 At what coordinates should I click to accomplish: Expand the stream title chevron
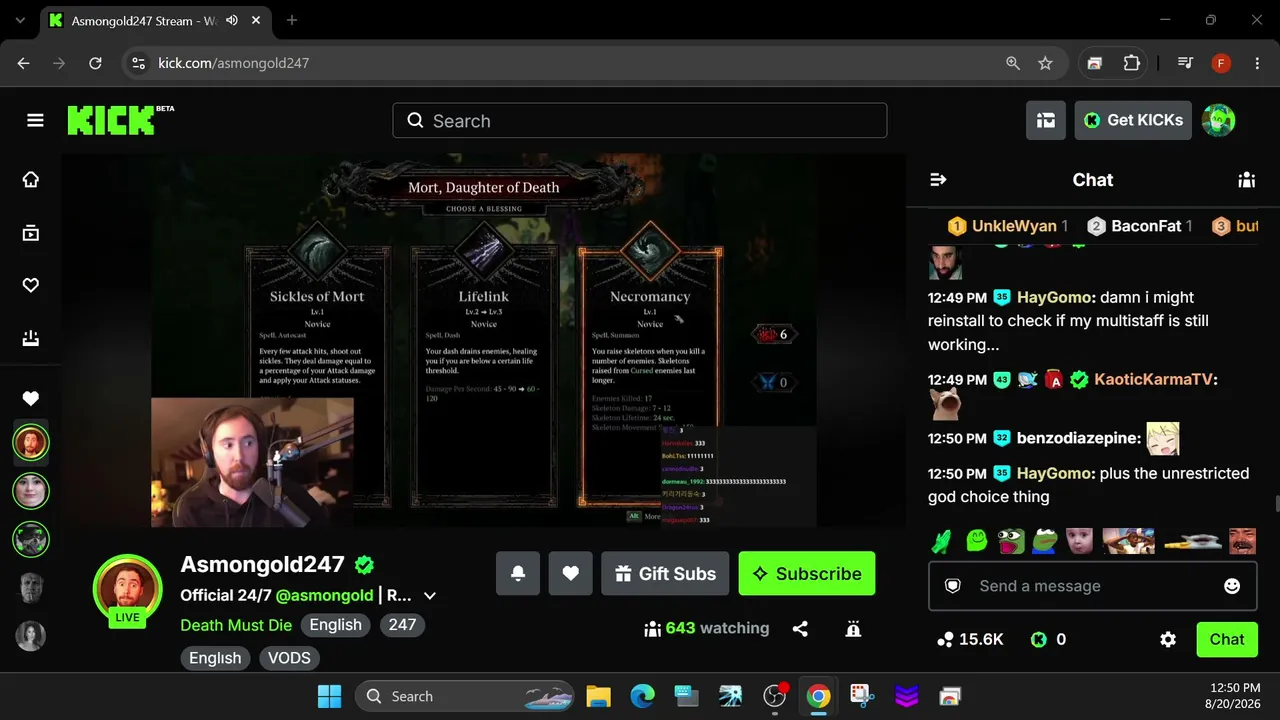click(430, 596)
